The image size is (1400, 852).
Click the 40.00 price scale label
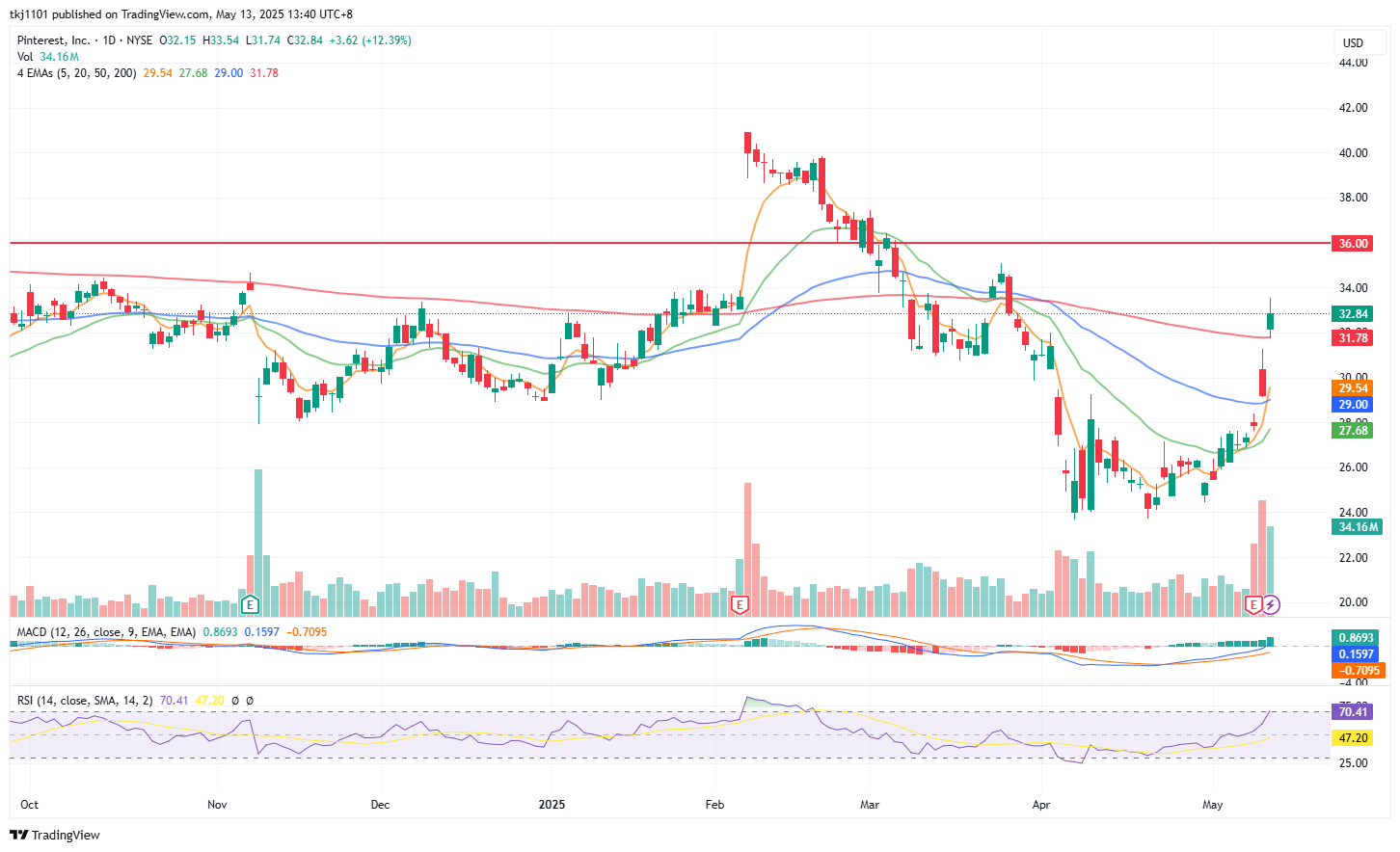click(x=1353, y=152)
